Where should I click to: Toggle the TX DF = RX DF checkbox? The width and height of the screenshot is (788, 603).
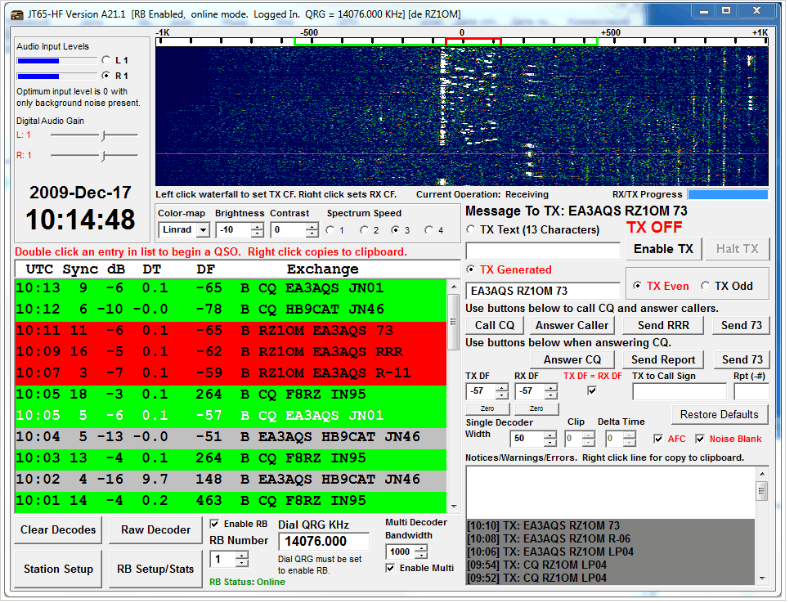point(592,390)
